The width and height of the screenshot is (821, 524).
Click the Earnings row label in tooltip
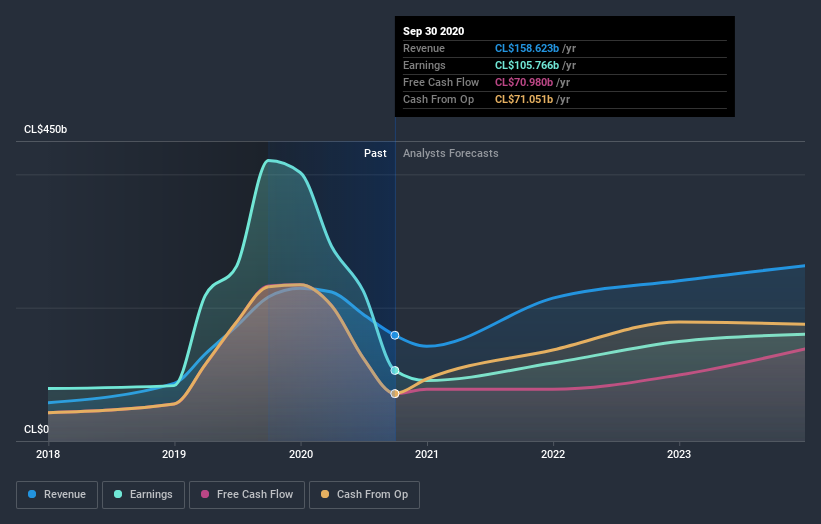click(425, 65)
